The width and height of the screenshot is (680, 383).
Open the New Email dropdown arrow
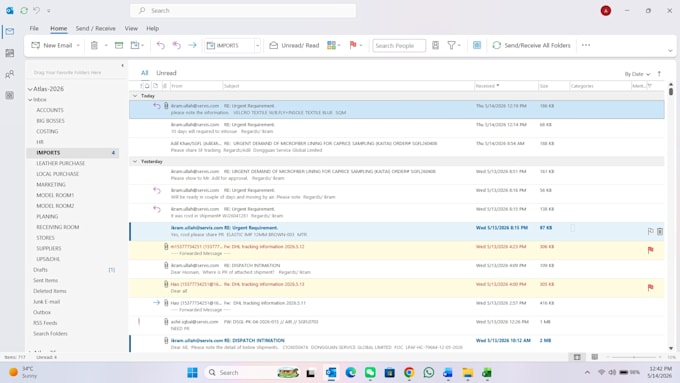pos(78,45)
